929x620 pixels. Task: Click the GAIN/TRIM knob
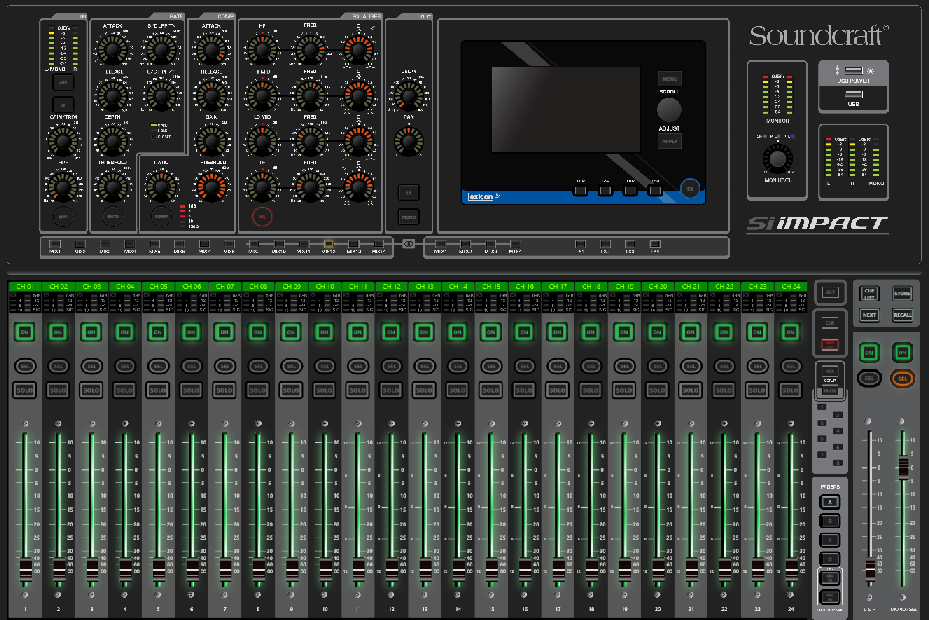(x=63, y=140)
